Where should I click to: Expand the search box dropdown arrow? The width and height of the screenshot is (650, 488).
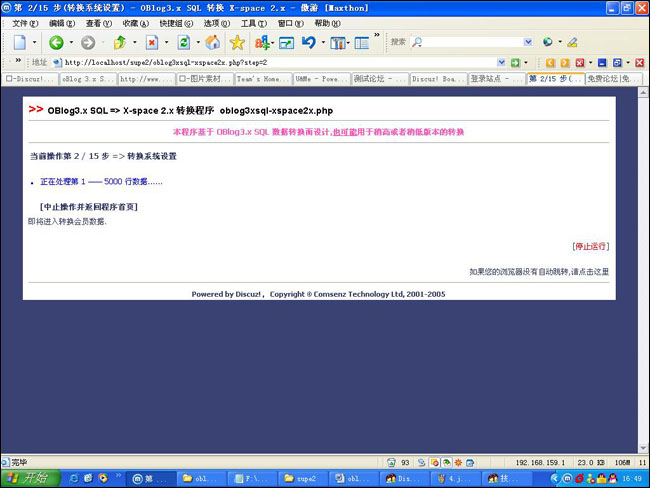click(x=528, y=42)
